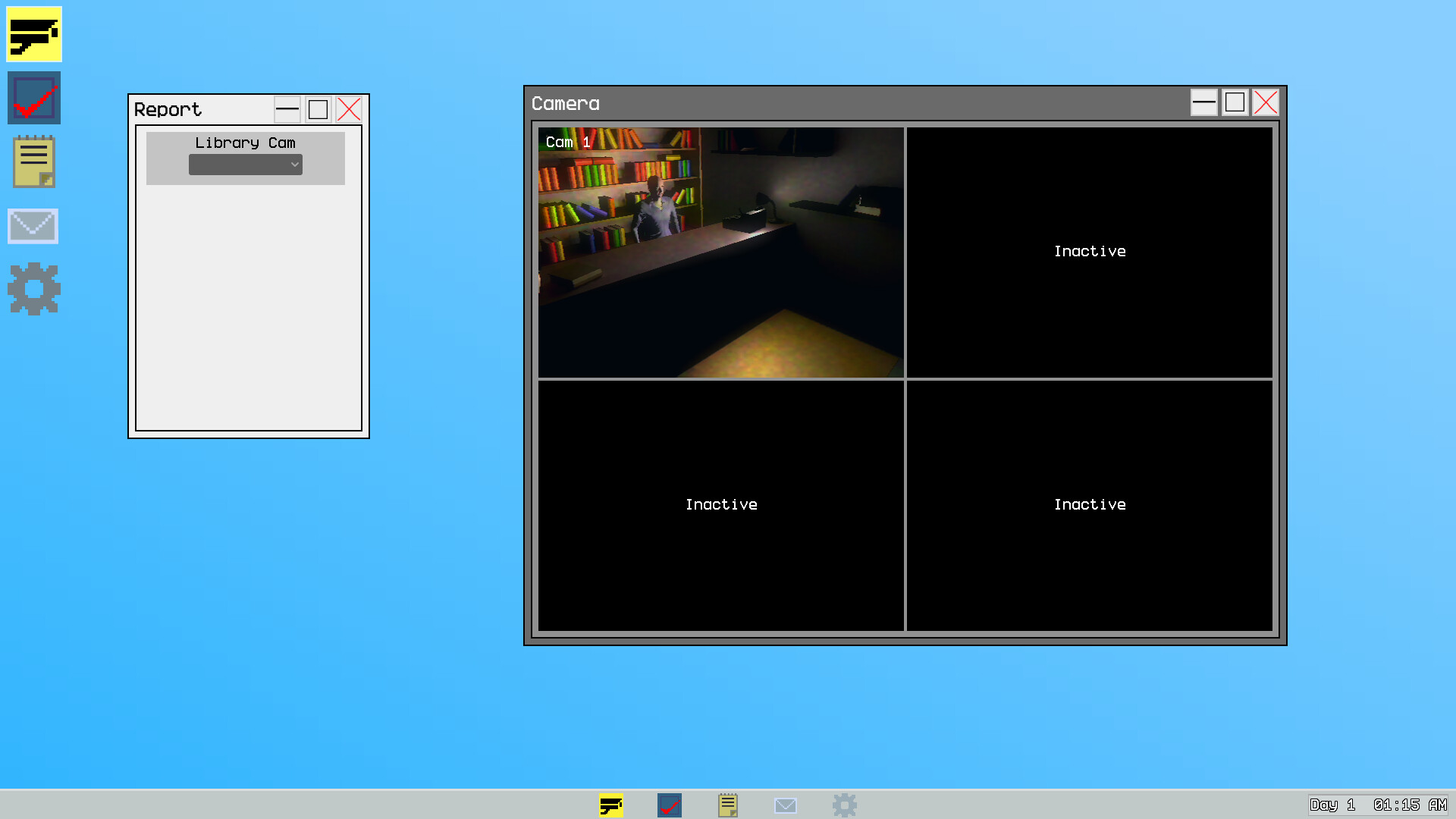This screenshot has height=819, width=1456.
Task: Click the bottom-left Inactive camera panel
Action: click(x=721, y=505)
